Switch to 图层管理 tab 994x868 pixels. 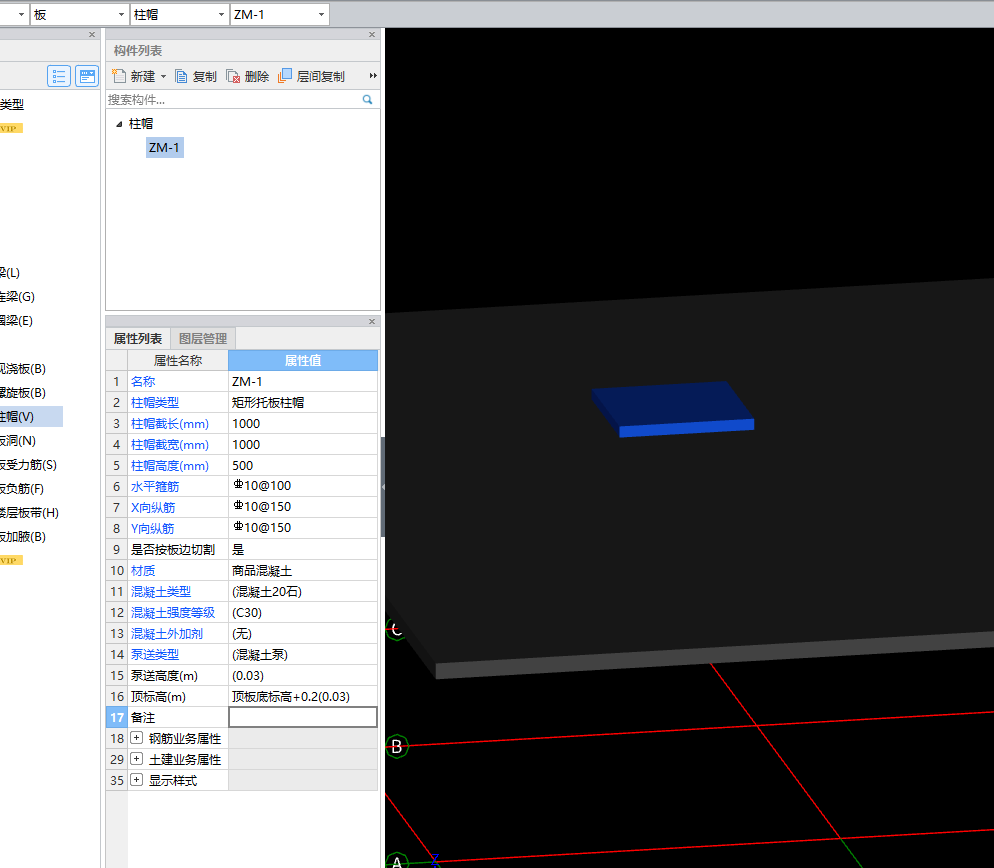click(203, 339)
